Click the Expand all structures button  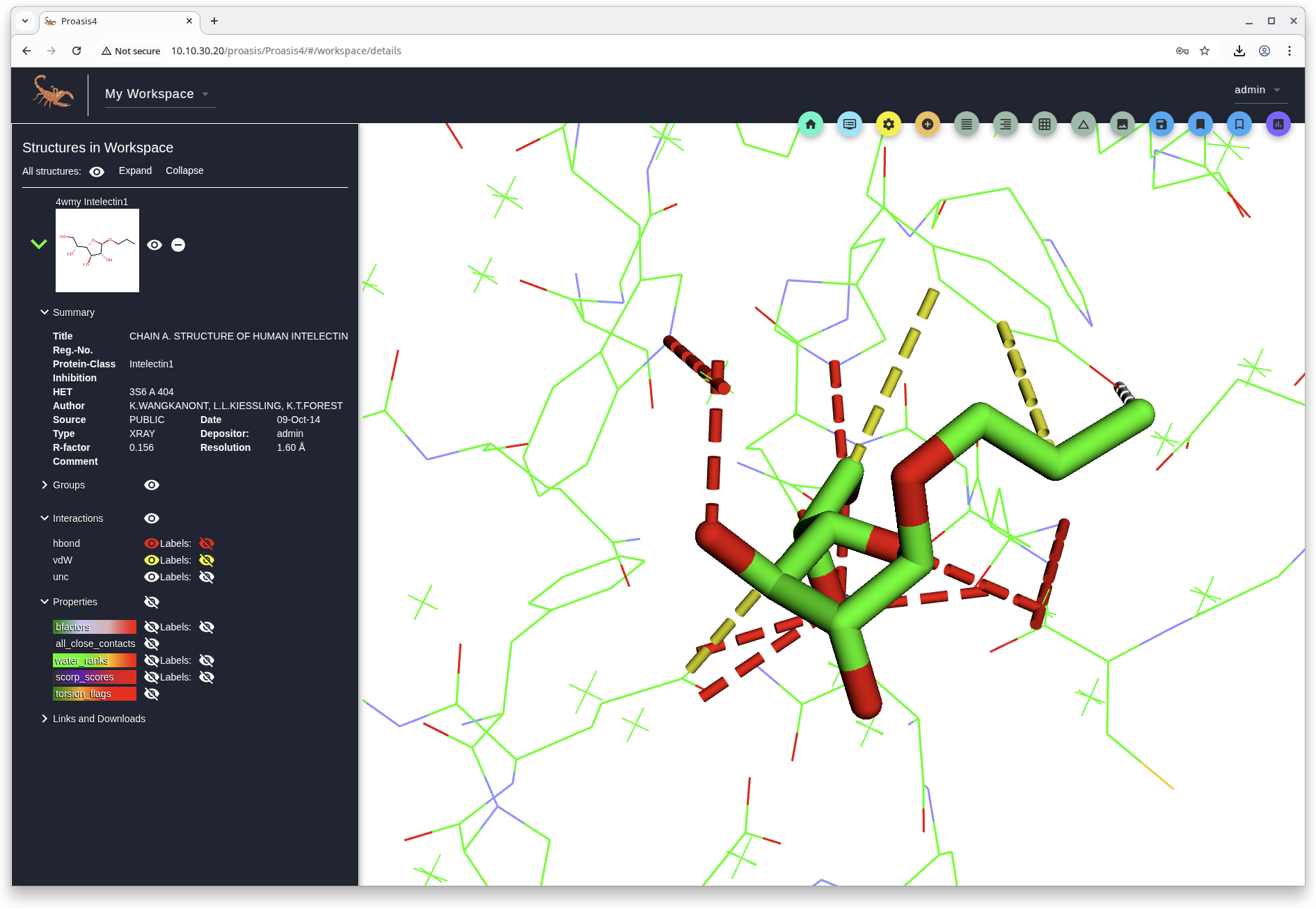135,170
